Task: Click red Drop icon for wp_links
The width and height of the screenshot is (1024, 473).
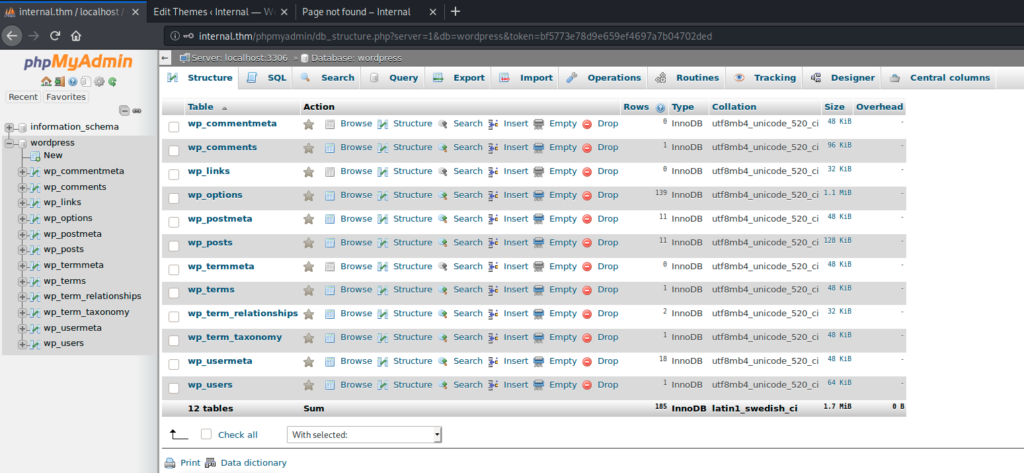Action: pyautogui.click(x=587, y=172)
